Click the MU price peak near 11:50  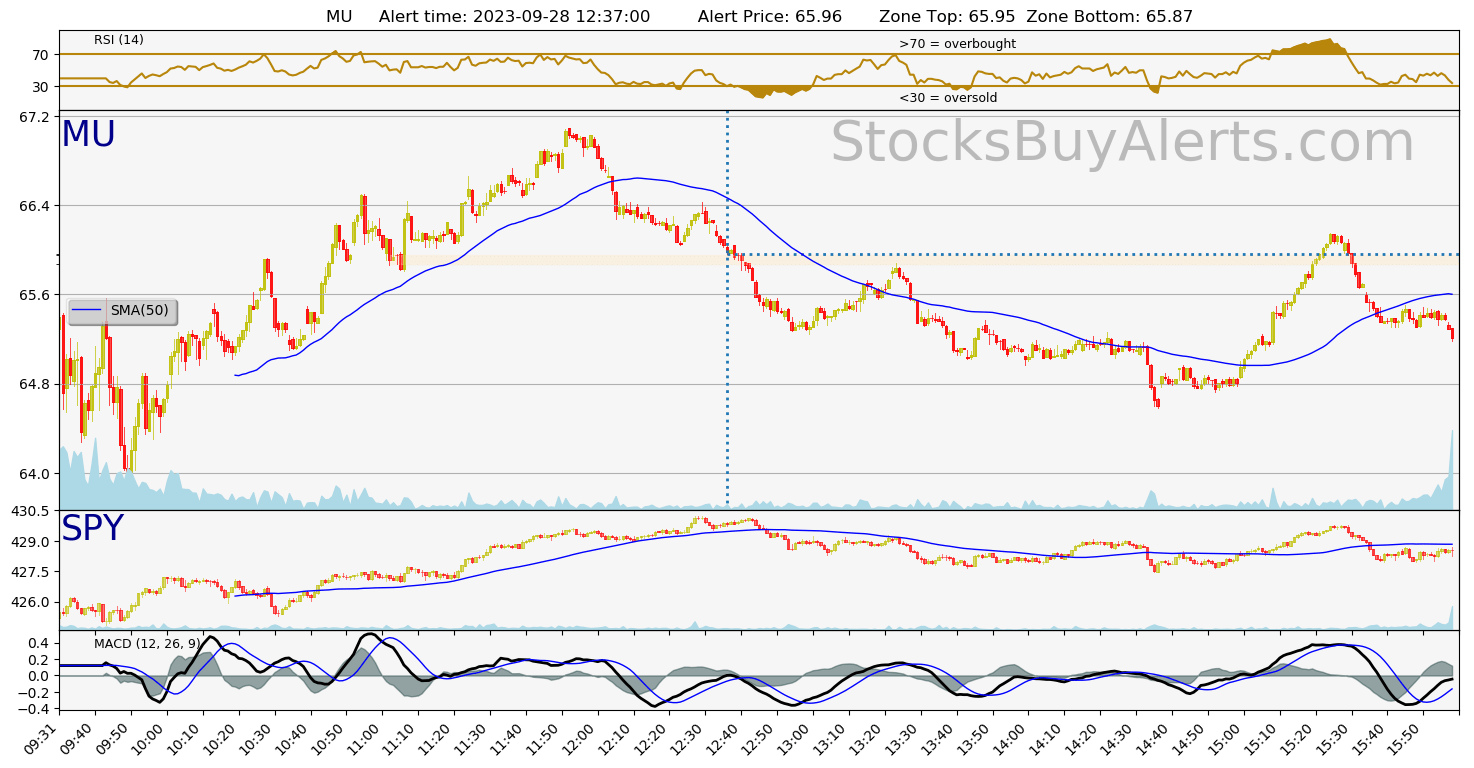(568, 134)
